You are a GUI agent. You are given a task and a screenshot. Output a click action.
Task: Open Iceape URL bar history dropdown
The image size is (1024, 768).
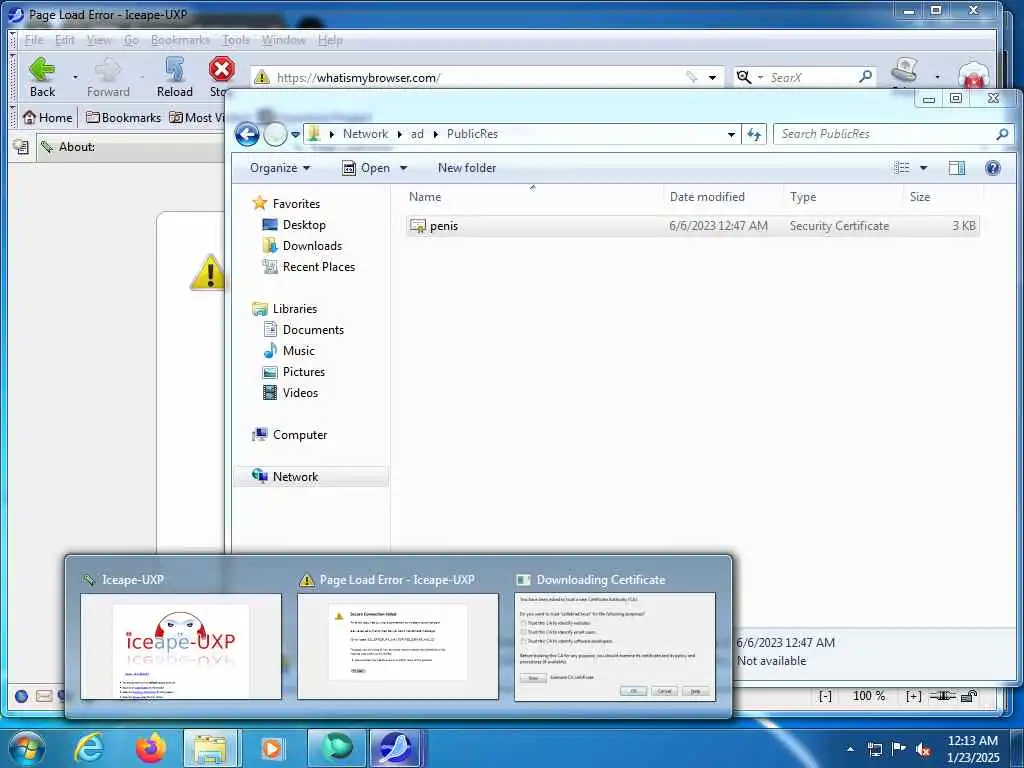[712, 77]
